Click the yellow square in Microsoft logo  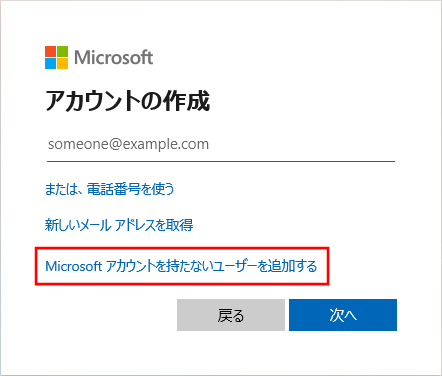(x=62, y=64)
